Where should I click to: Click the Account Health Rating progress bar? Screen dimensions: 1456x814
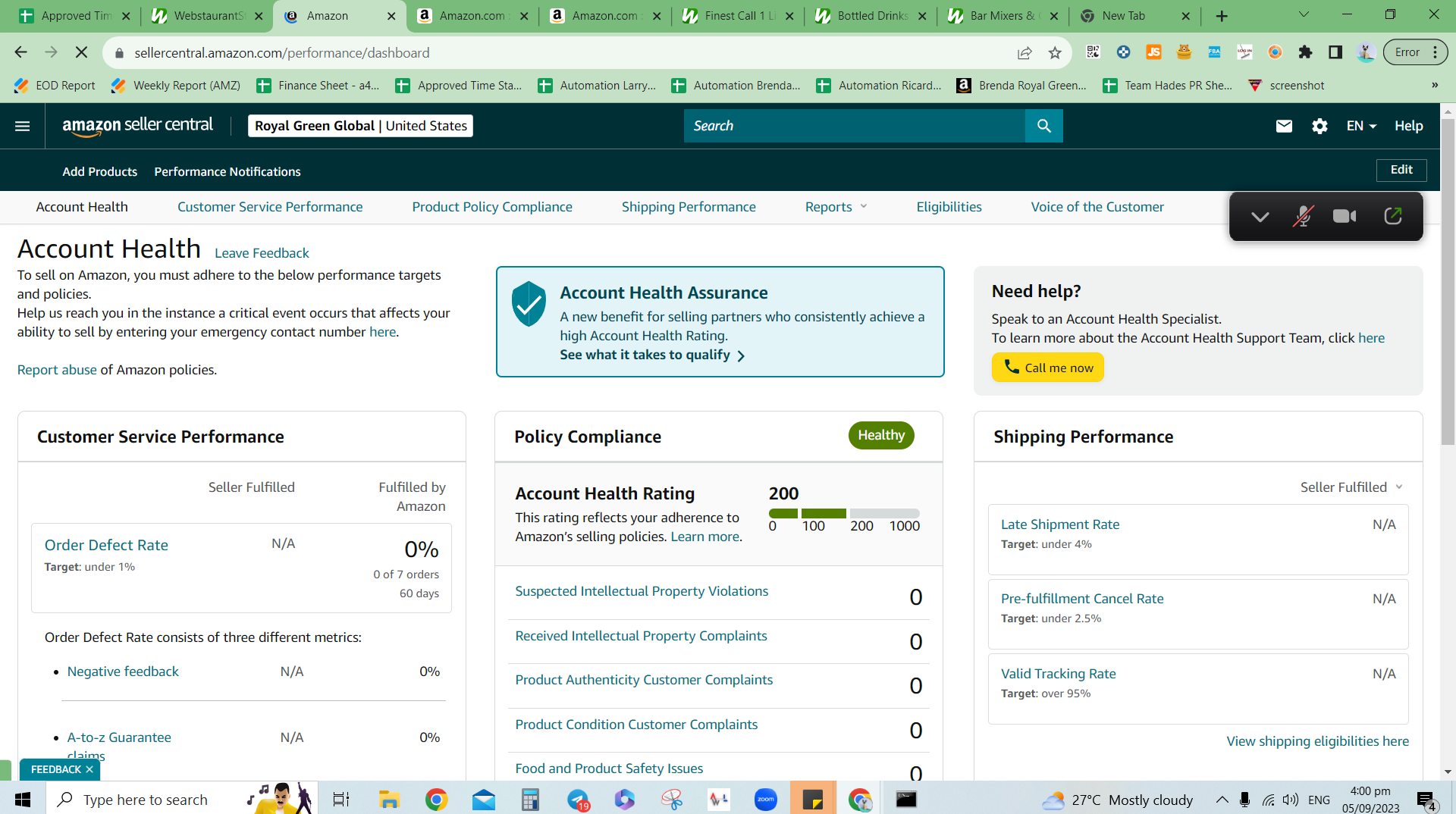(x=844, y=513)
